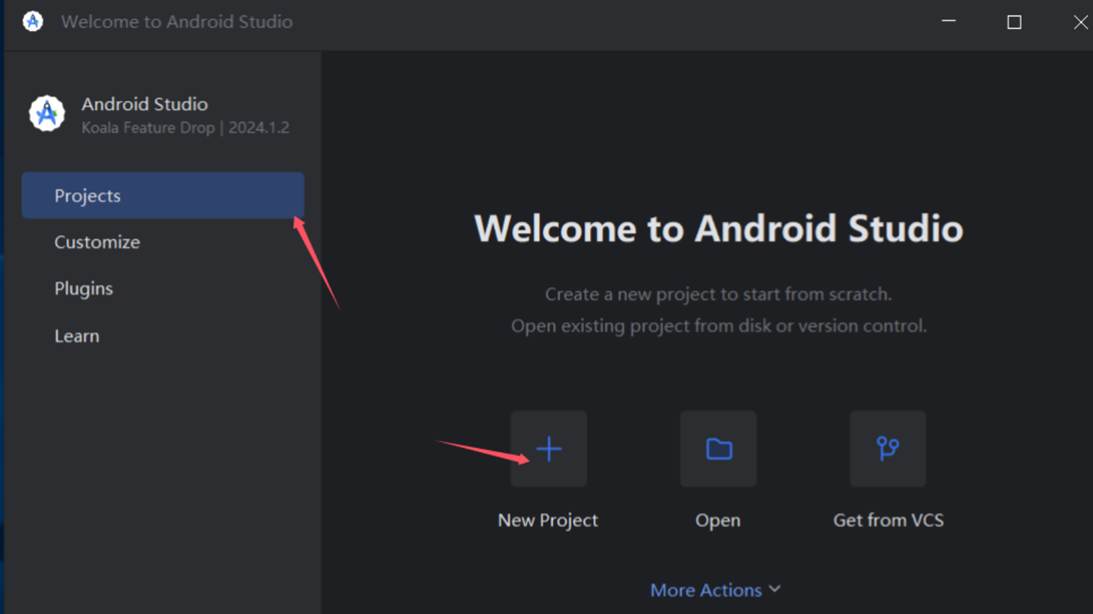Viewport: 1093px width, 614px height.
Task: Click the Open folder icon
Action: (x=719, y=449)
